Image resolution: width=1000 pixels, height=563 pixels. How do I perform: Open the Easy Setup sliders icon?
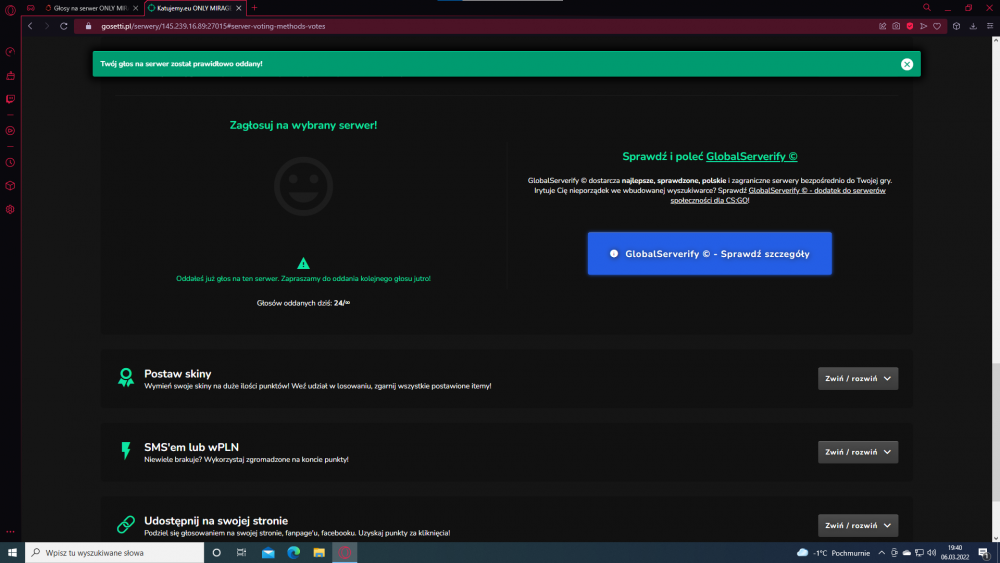coord(990,26)
